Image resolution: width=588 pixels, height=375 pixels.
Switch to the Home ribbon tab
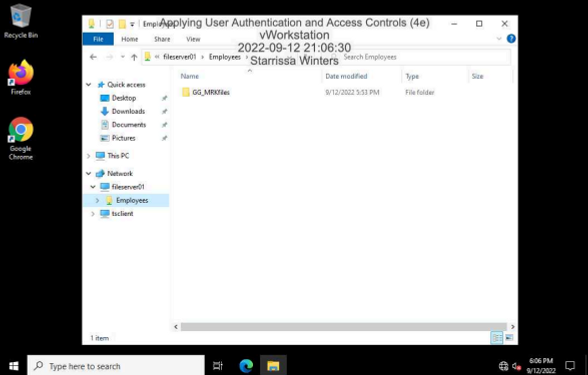point(129,39)
